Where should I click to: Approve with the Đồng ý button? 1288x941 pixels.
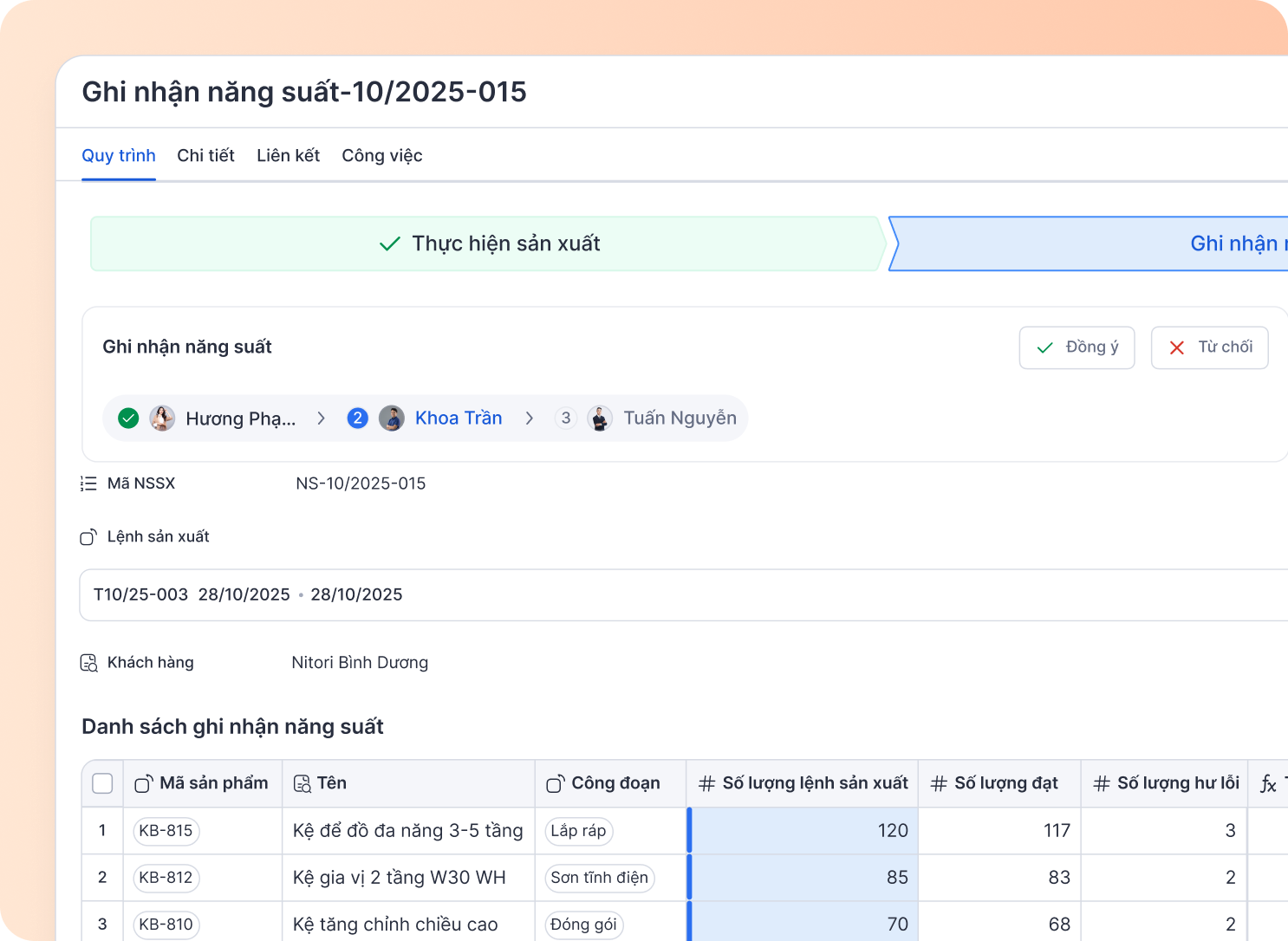pyautogui.click(x=1077, y=347)
